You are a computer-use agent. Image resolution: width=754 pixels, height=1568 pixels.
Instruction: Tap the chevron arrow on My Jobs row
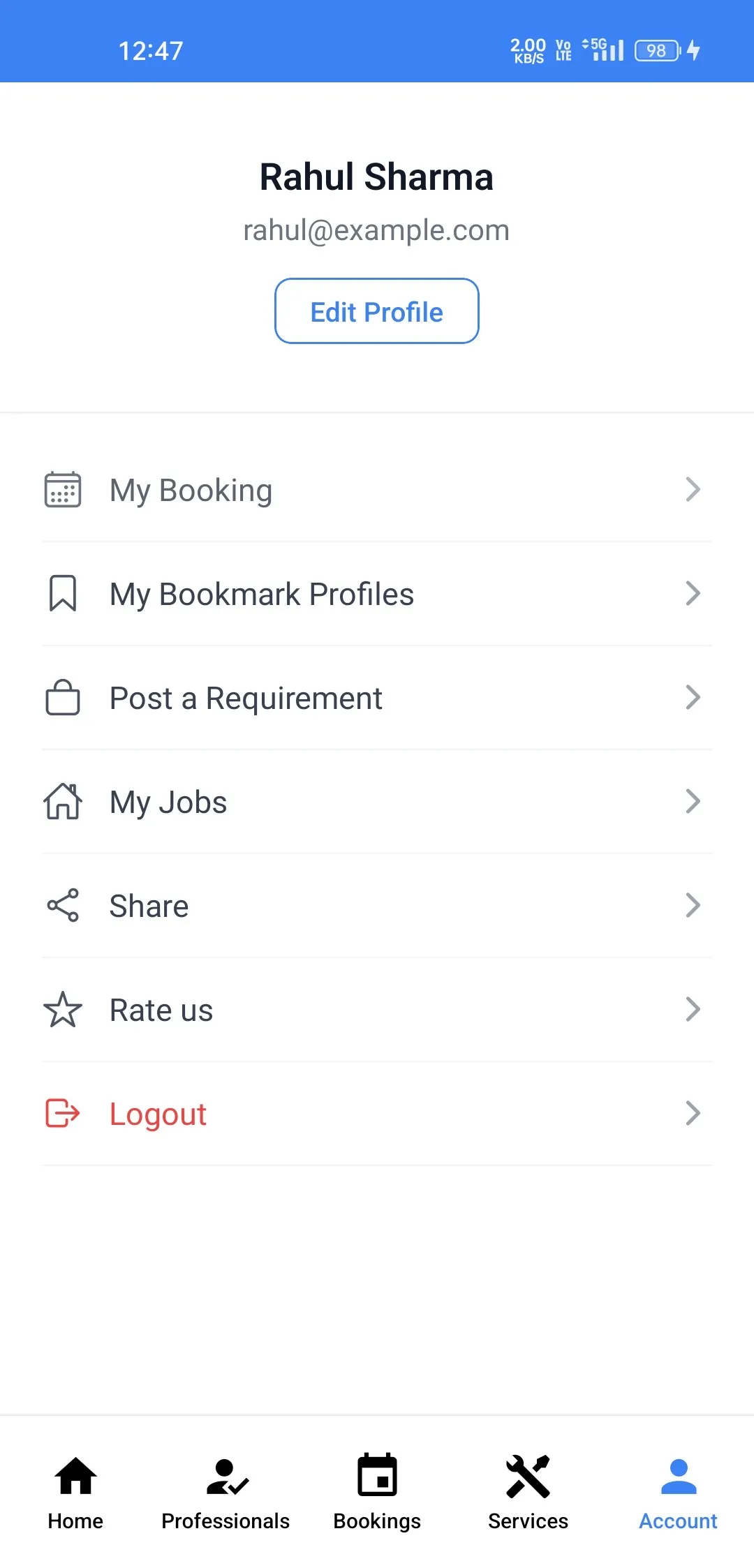click(693, 802)
